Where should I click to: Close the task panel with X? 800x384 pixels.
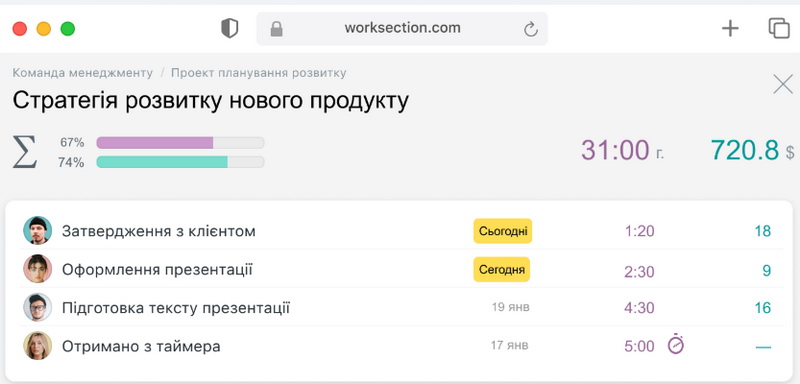coord(783,84)
